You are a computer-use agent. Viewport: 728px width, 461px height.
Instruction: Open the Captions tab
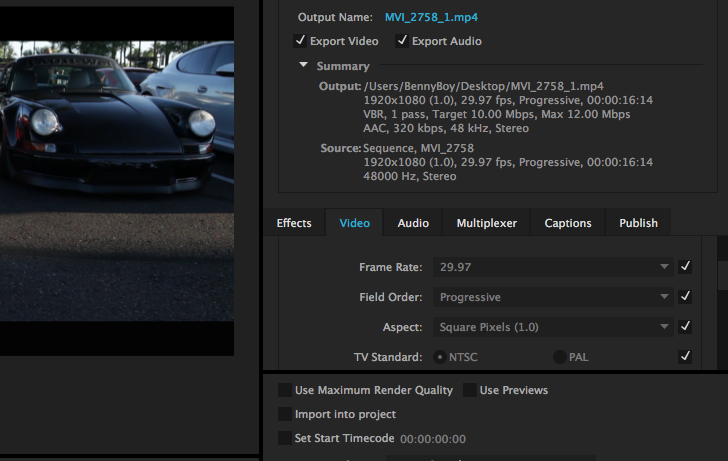click(567, 223)
